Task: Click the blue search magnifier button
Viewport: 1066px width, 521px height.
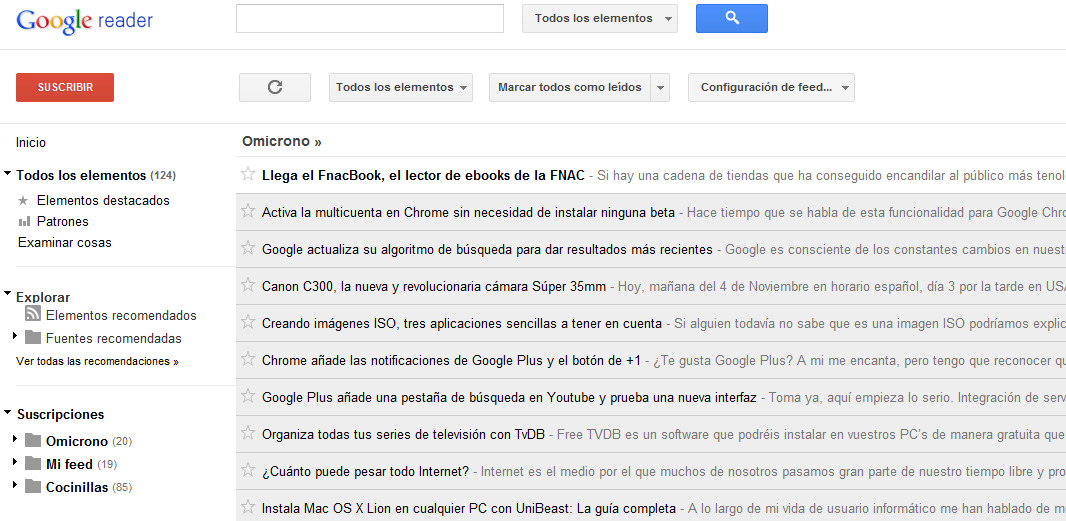Action: (732, 18)
